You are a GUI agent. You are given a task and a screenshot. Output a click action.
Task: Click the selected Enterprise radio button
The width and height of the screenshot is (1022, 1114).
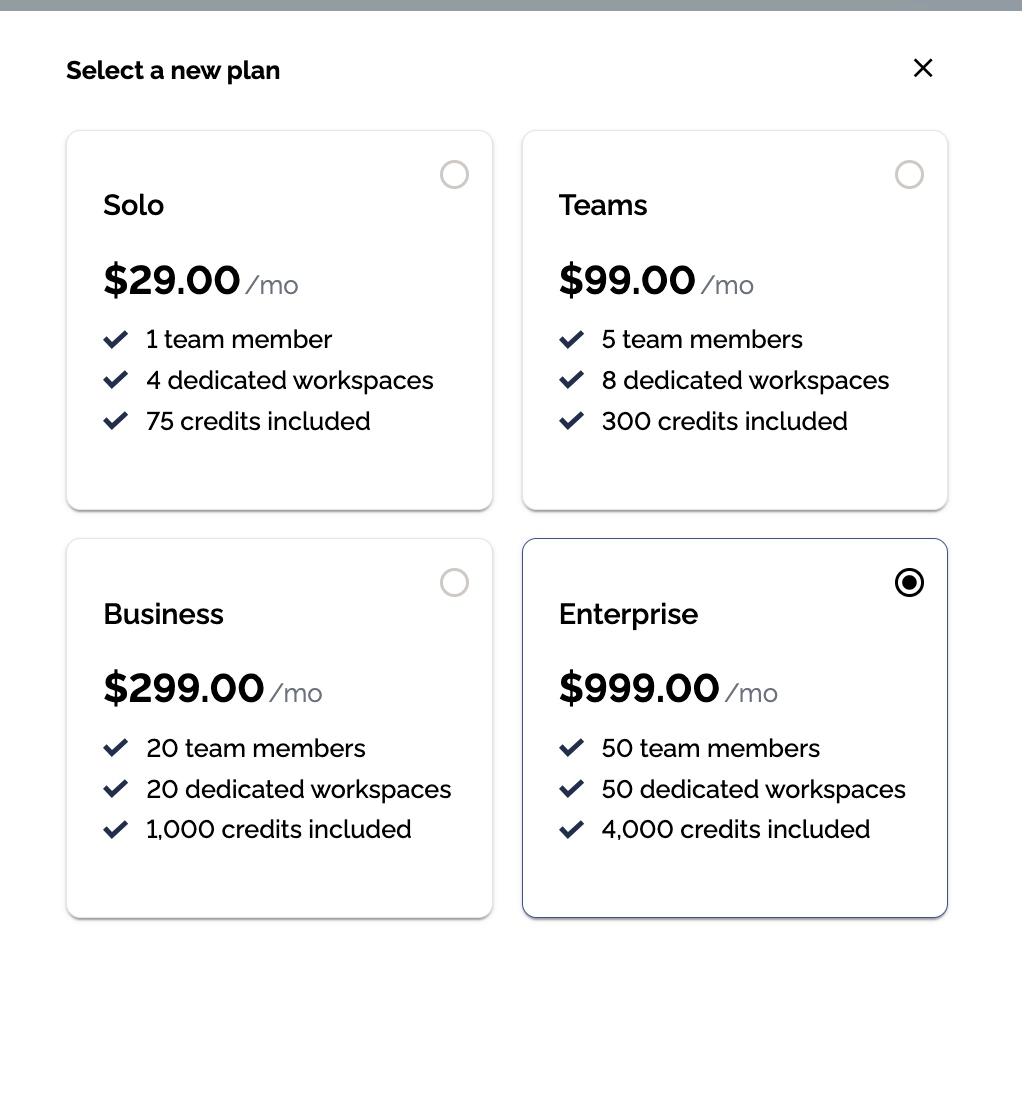coord(909,582)
